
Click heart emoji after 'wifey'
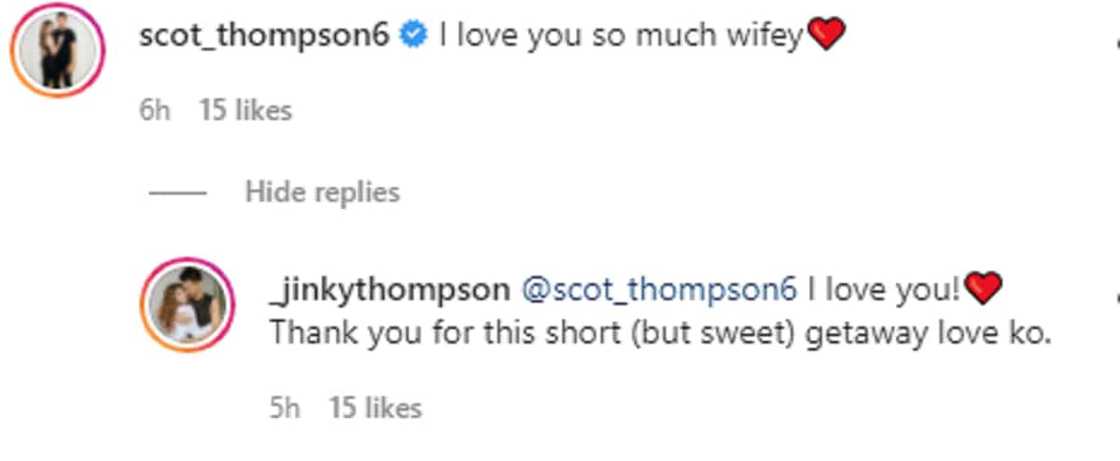point(825,37)
